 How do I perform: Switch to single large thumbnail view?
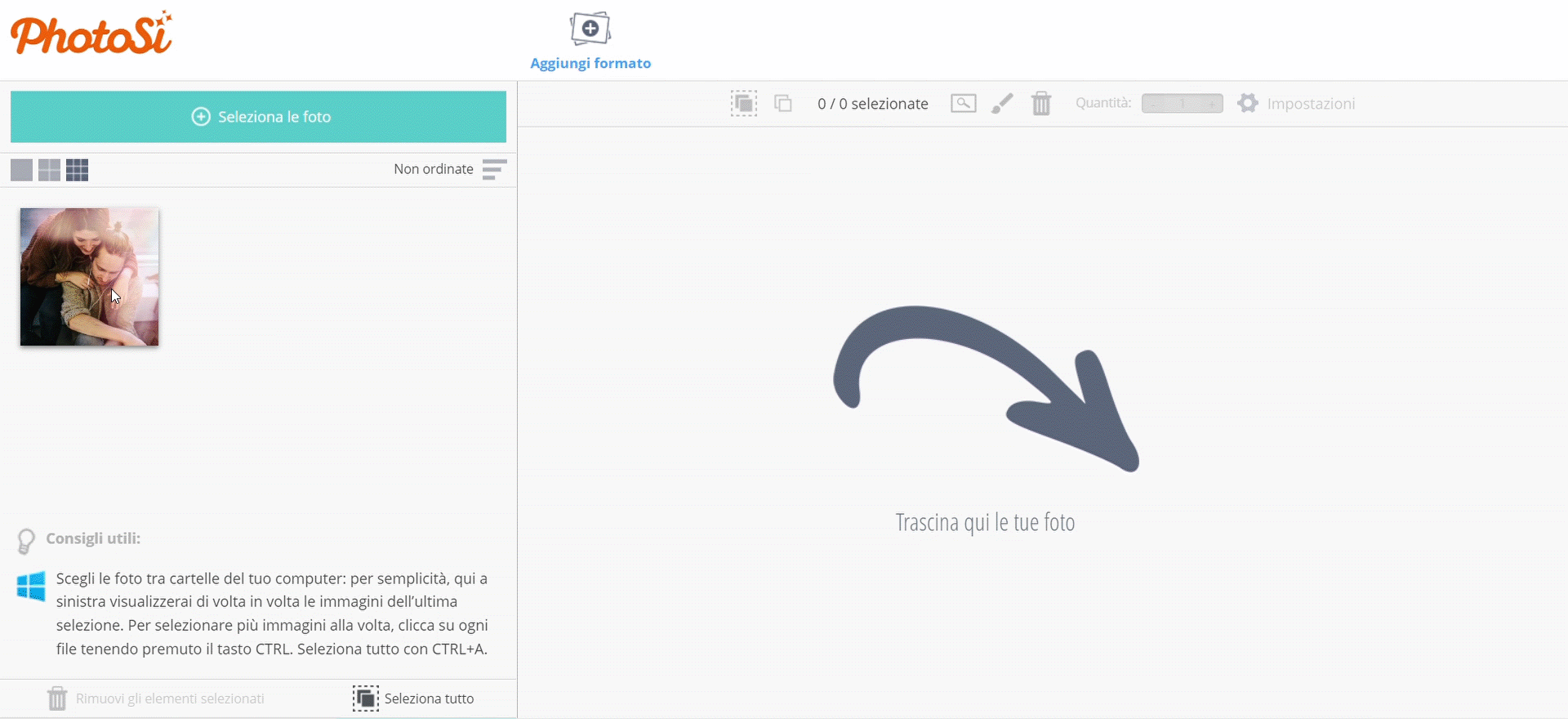21,170
